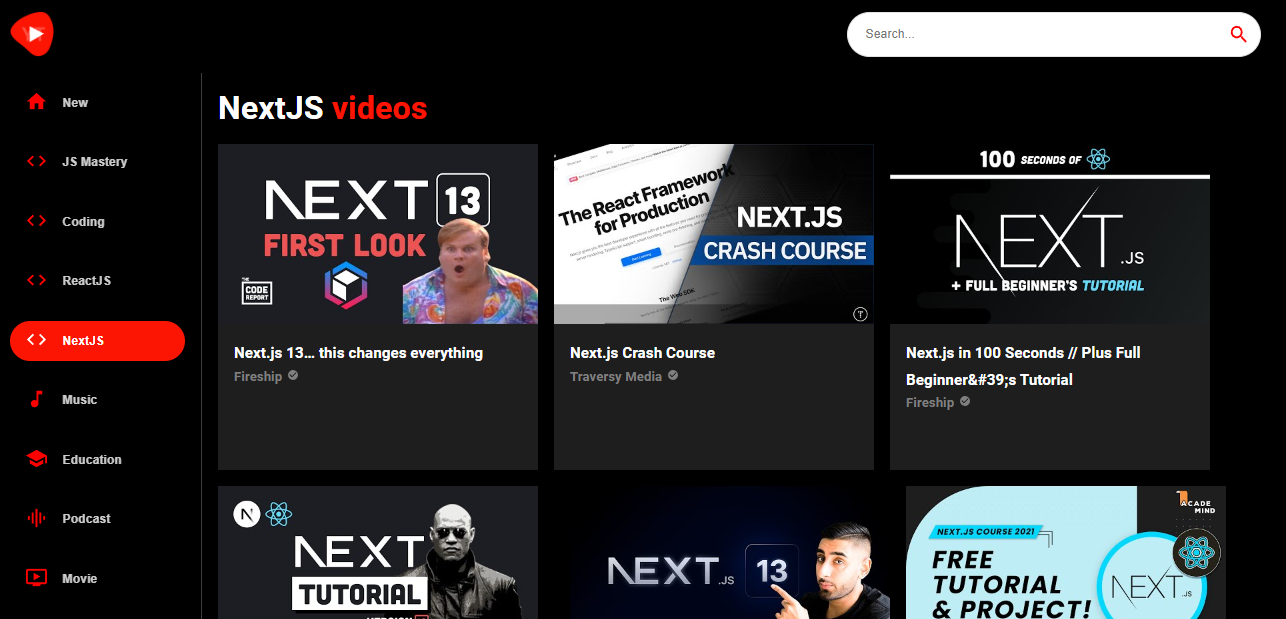Click the Movie screen icon

click(37, 578)
